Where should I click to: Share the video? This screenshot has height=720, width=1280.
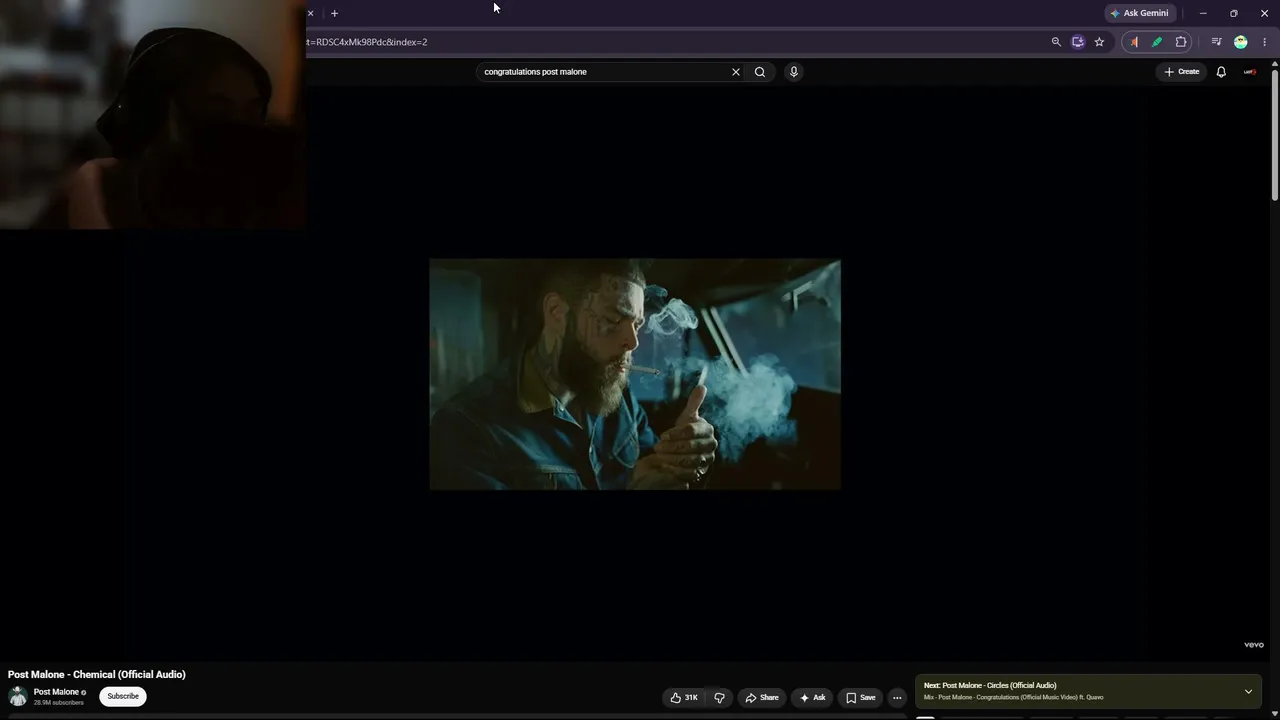762,698
